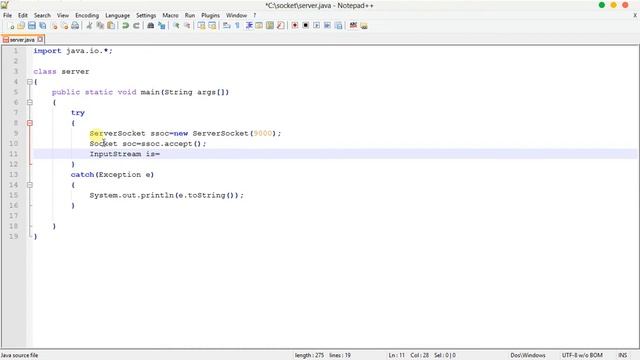The width and height of the screenshot is (640, 360).
Task: Open the Encoding menu
Action: point(87,16)
